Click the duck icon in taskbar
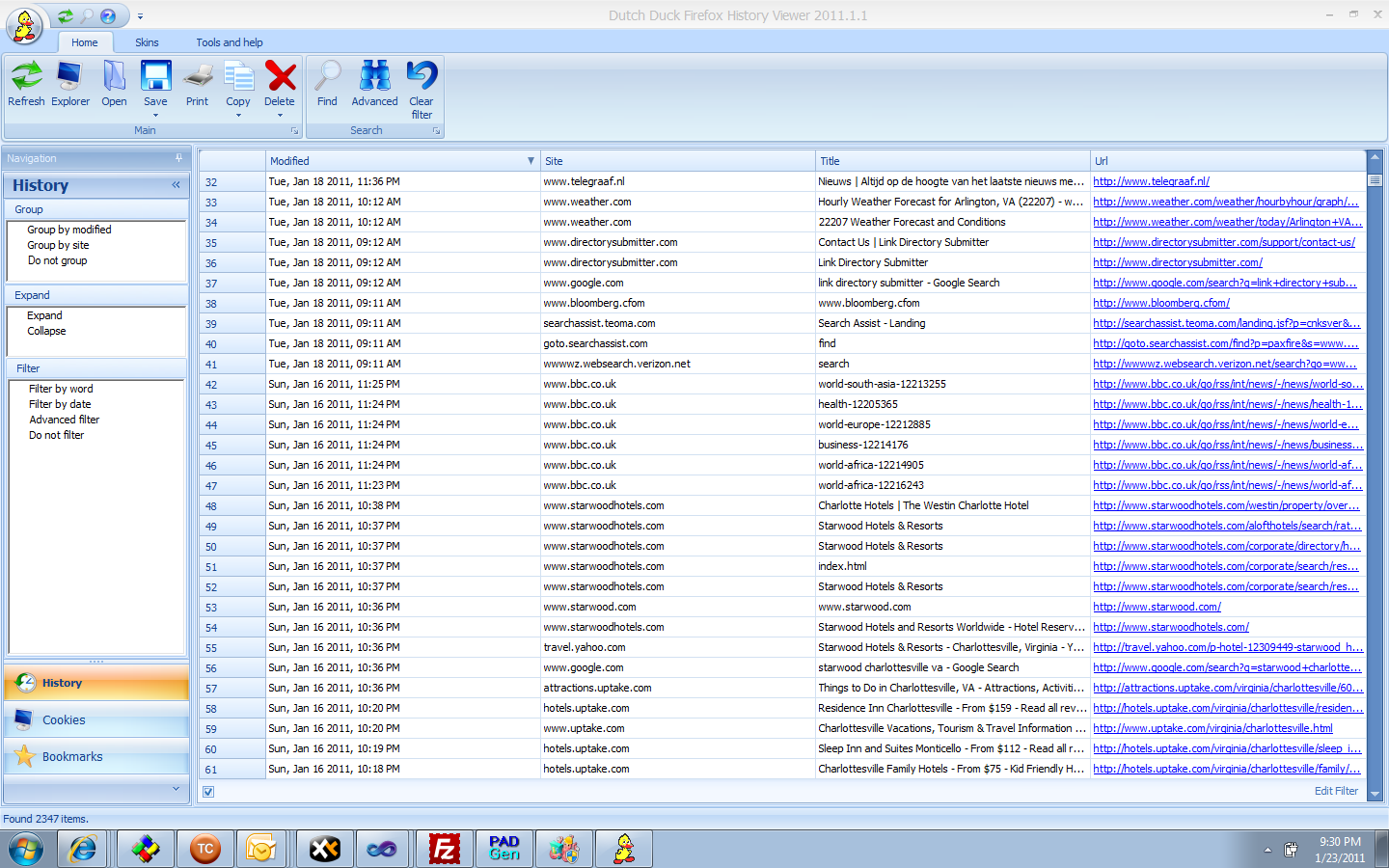Image resolution: width=1389 pixels, height=868 pixels. pyautogui.click(x=625, y=850)
